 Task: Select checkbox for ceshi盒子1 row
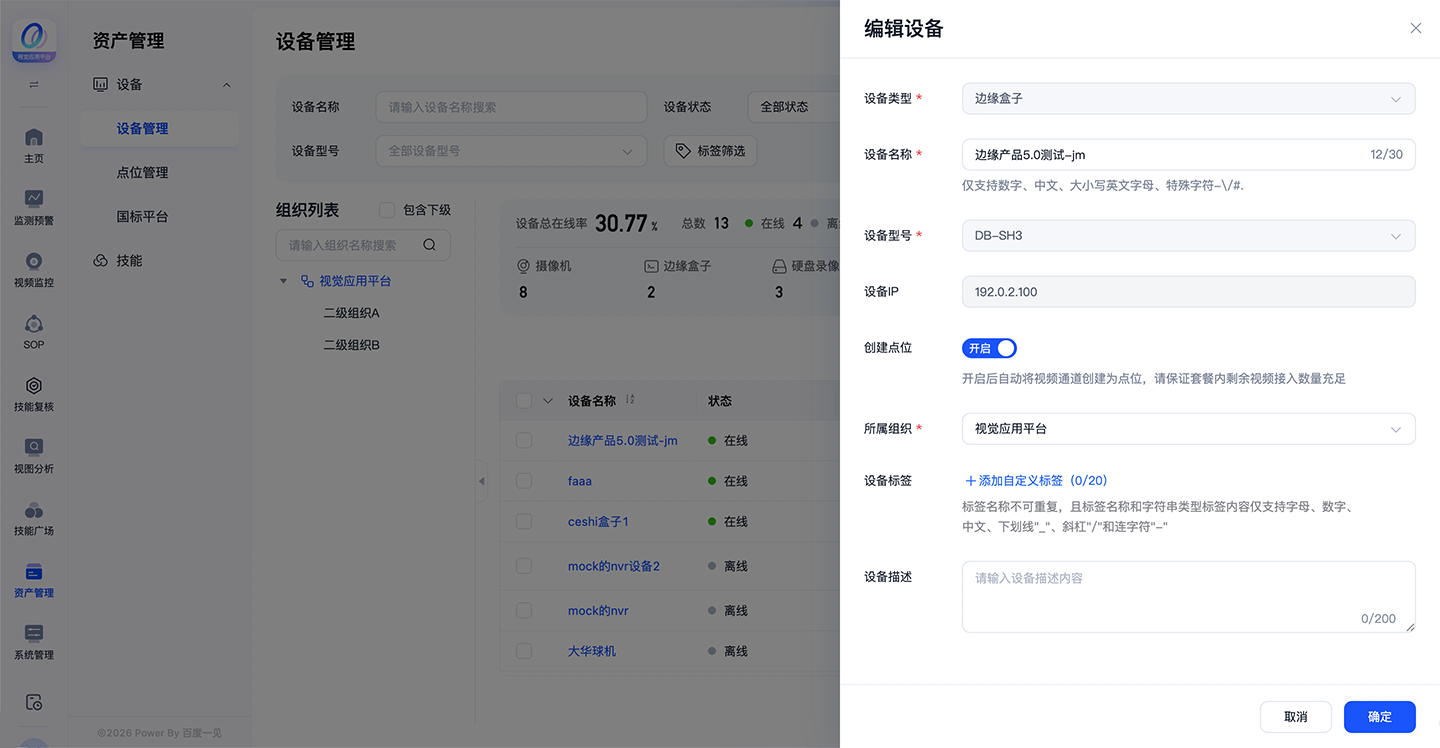(524, 521)
